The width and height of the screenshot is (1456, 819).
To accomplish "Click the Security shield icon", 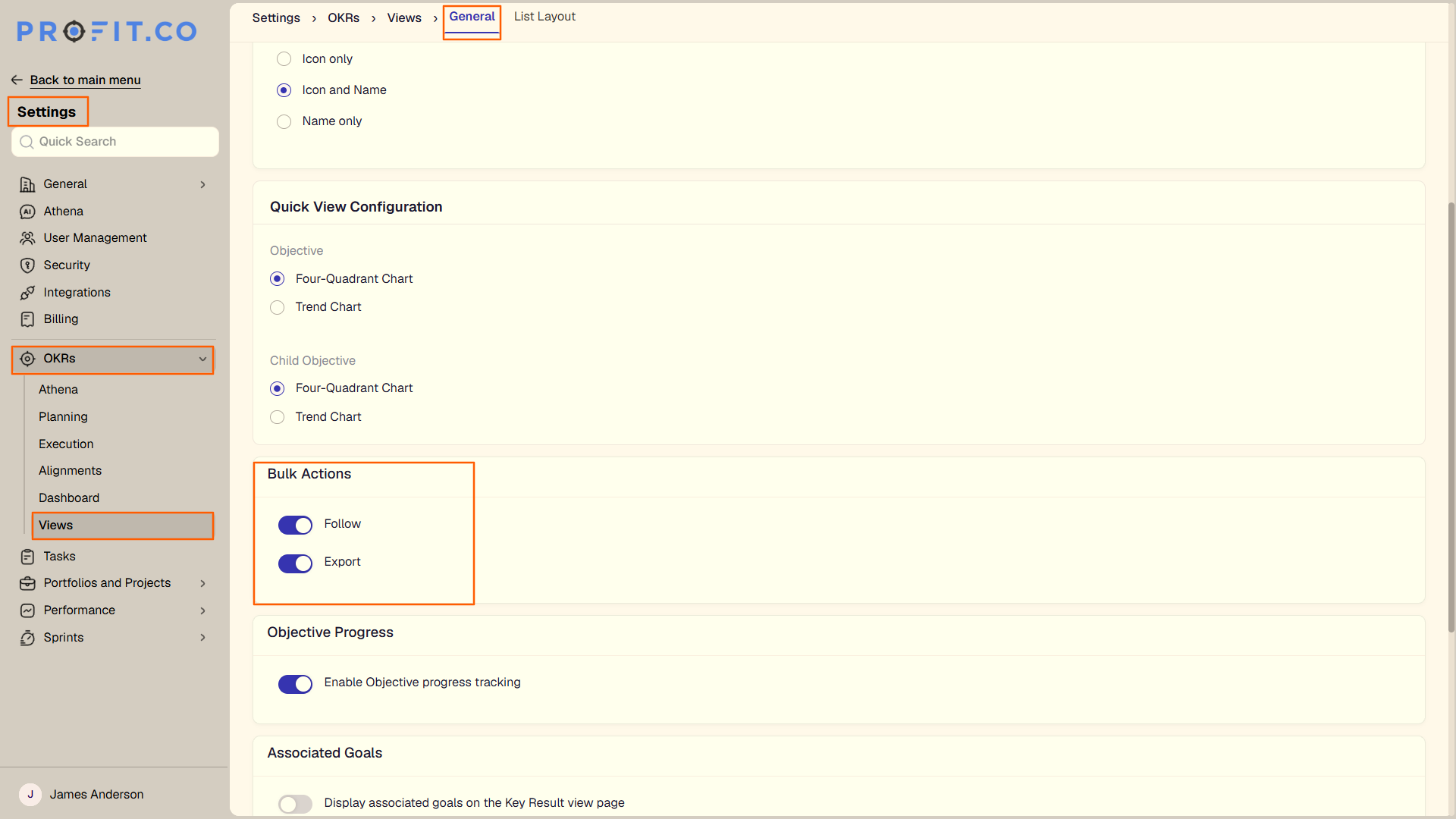I will (27, 265).
